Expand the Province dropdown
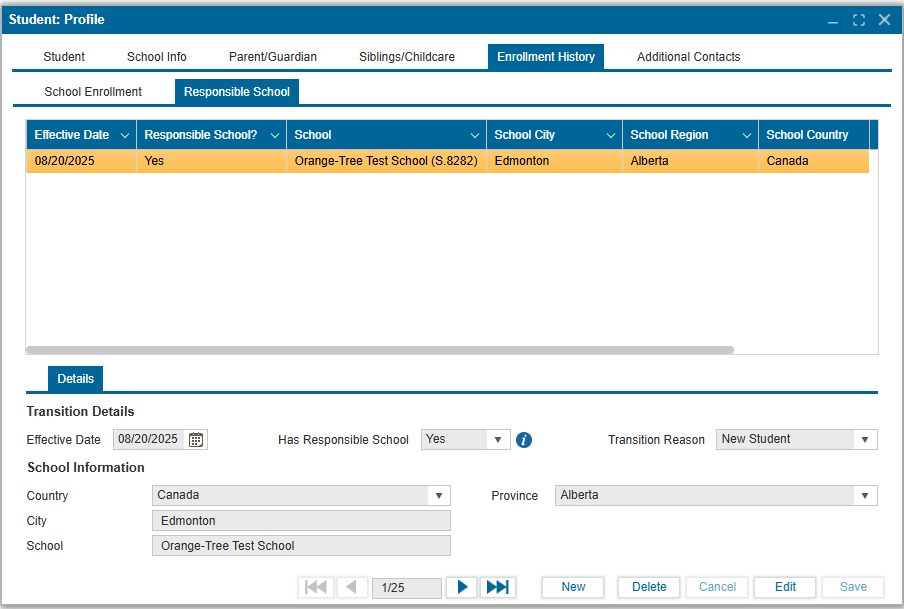 click(864, 495)
